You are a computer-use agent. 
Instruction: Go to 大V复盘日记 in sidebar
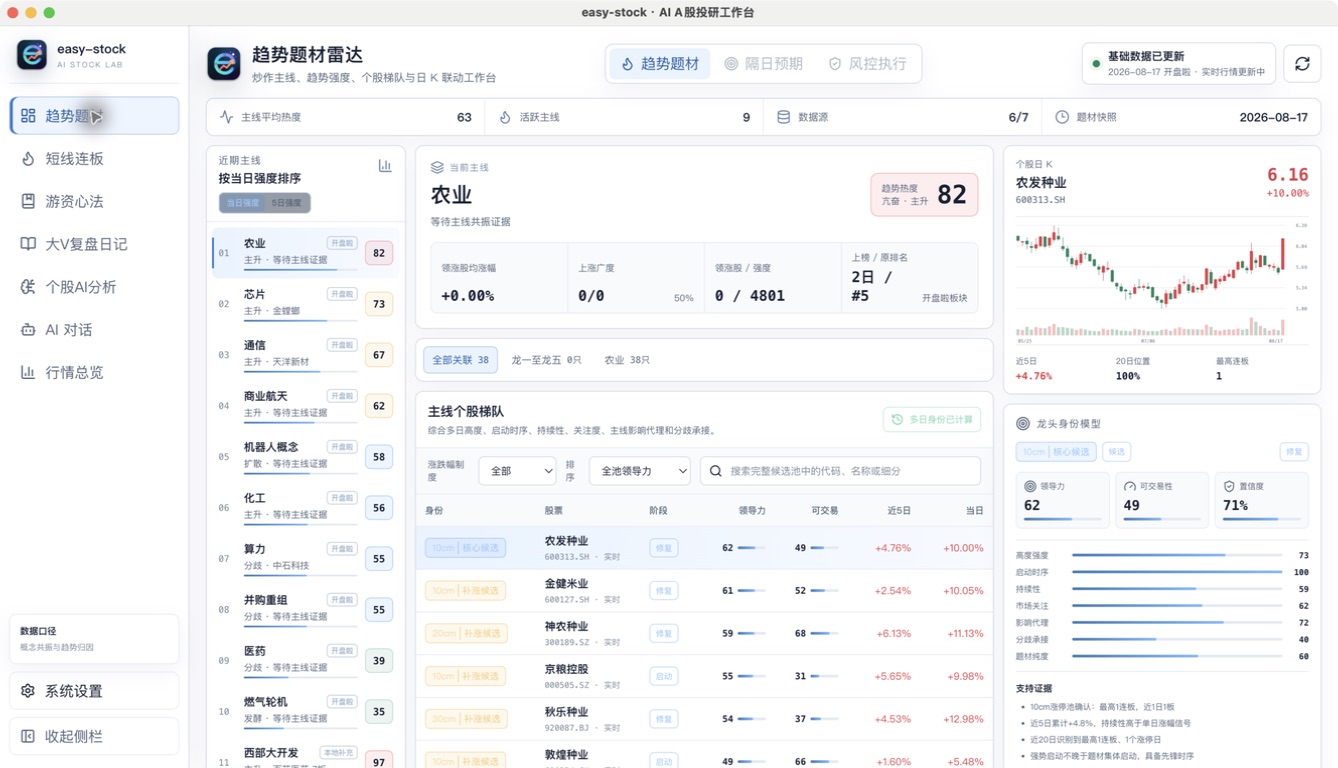pos(94,244)
